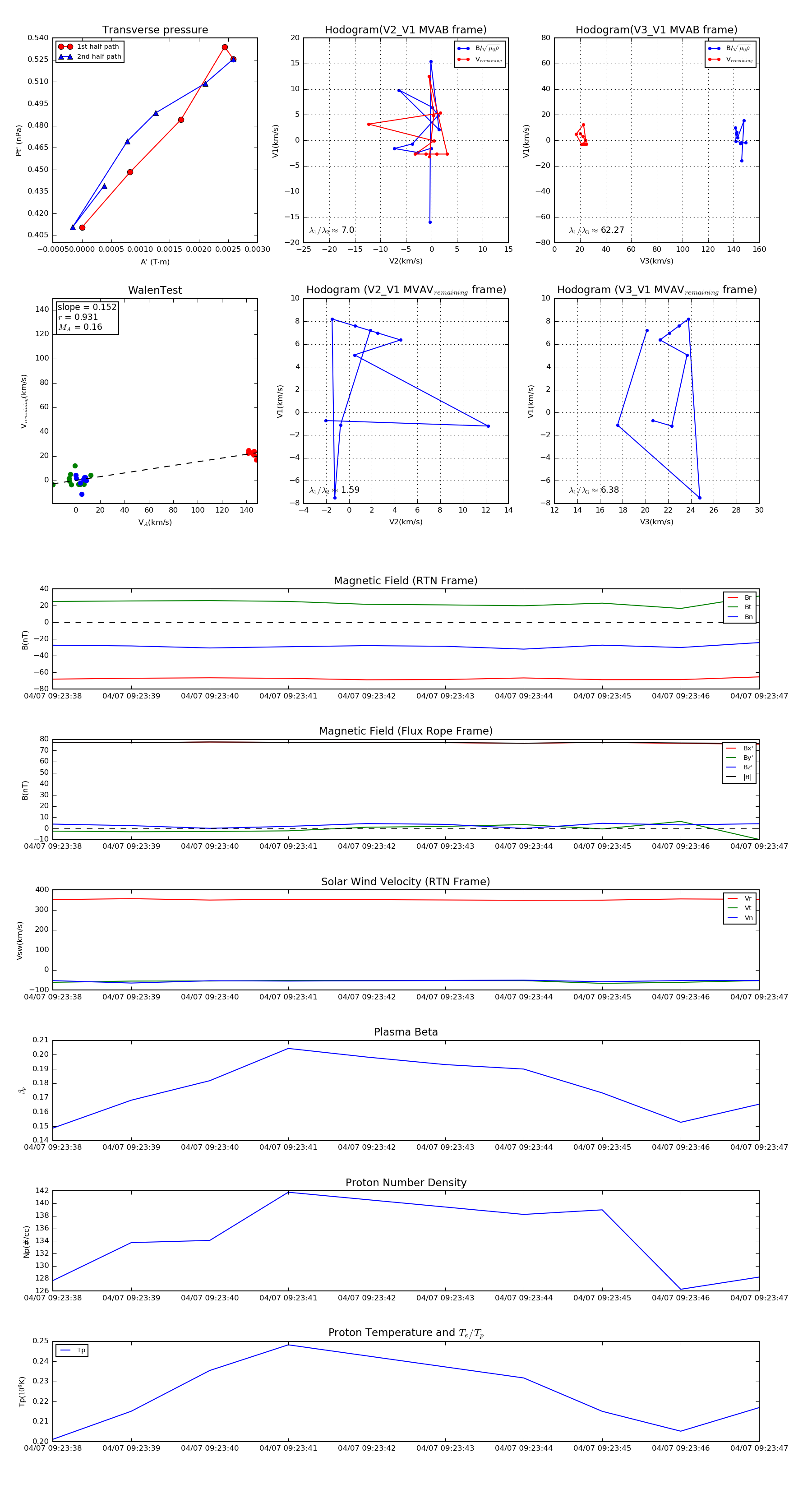Click "Pt' (nPa)" axis label
Viewport: 812px width, 1489px height.
[18, 140]
